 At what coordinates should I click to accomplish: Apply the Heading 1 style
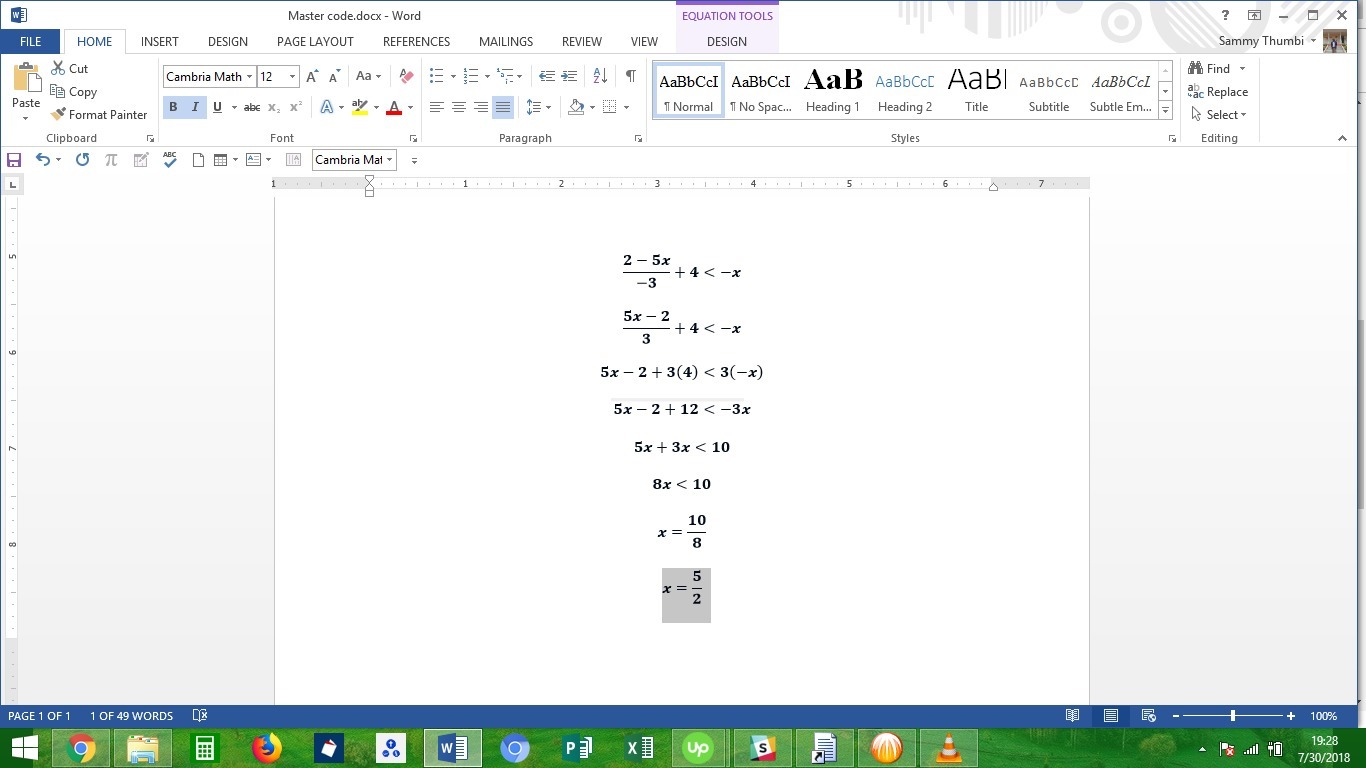833,91
